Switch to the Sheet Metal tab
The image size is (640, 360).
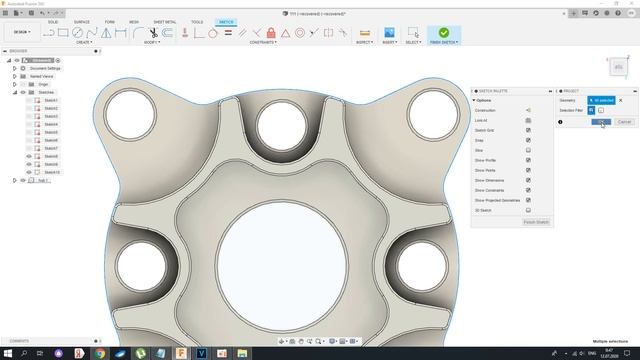(x=165, y=22)
